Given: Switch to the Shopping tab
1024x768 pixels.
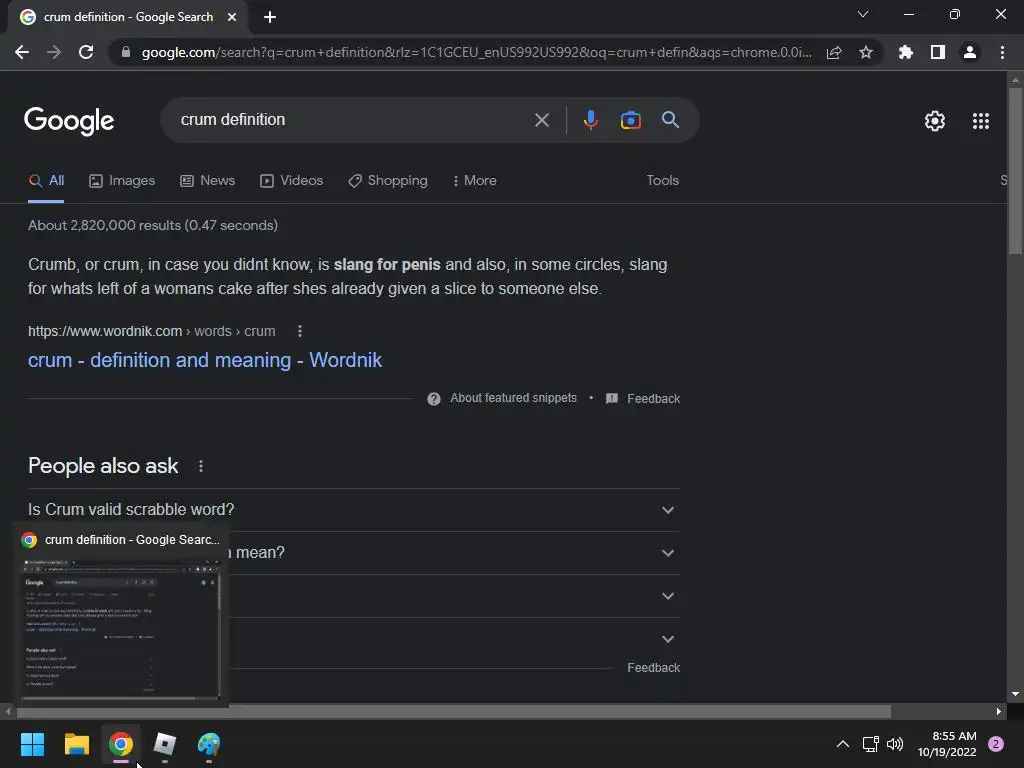Looking at the screenshot, I should click(388, 181).
